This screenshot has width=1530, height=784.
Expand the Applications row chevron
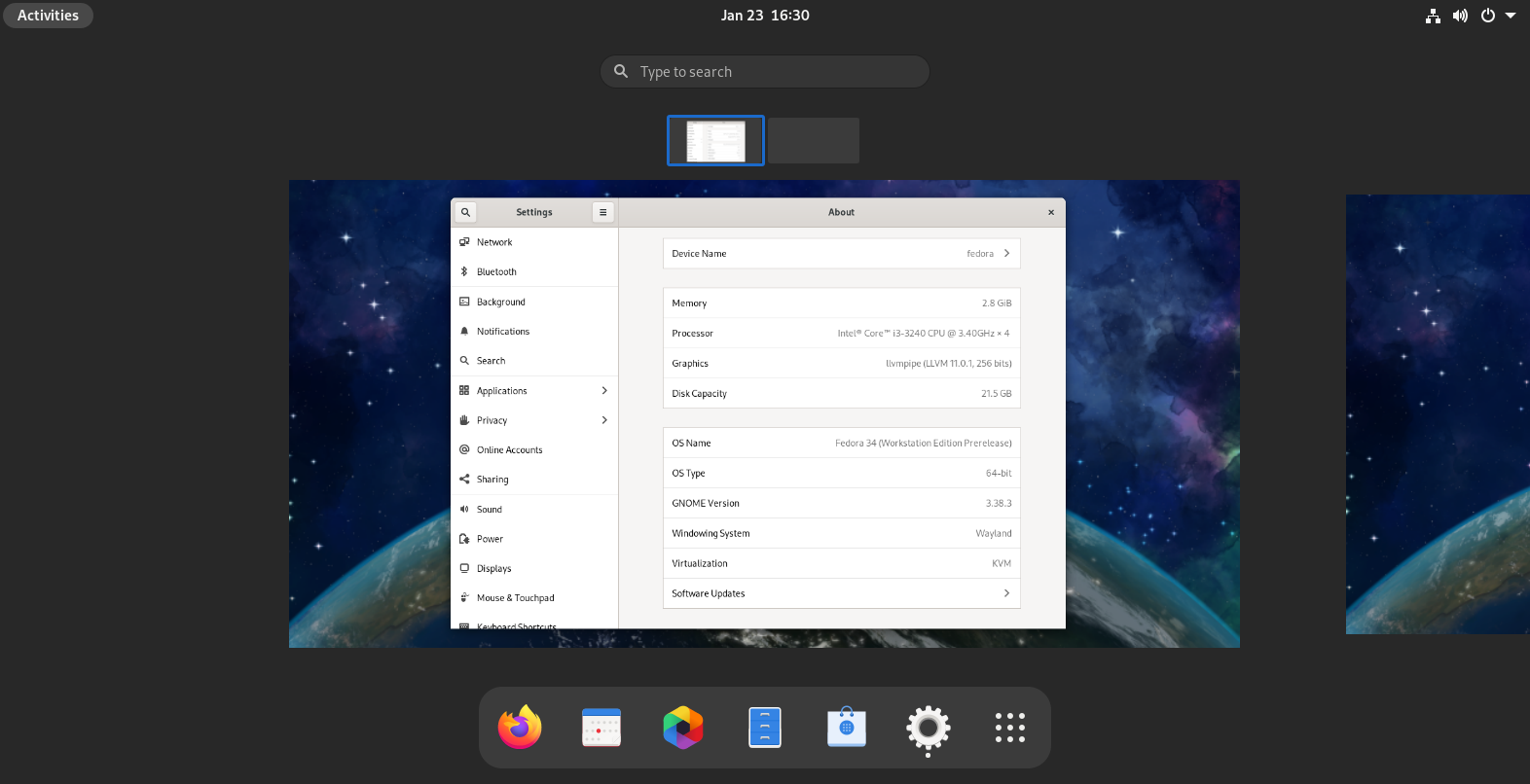[604, 390]
